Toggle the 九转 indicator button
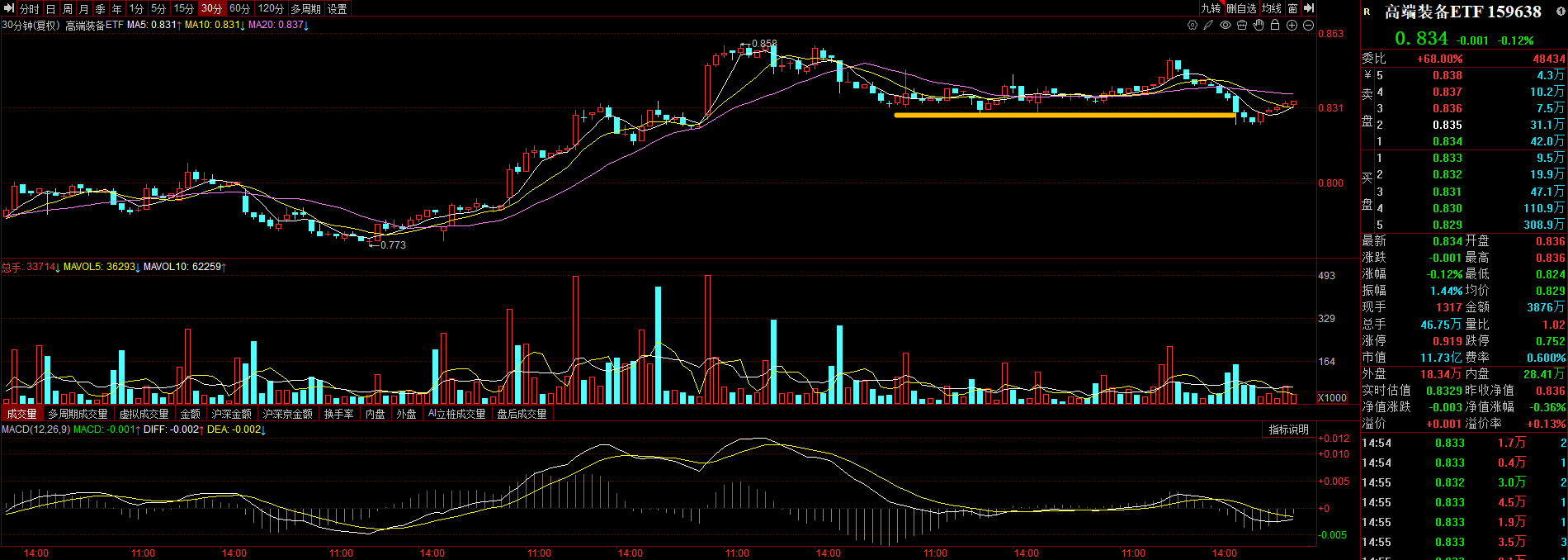Screen dimensions: 1568x560 tap(1211, 8)
